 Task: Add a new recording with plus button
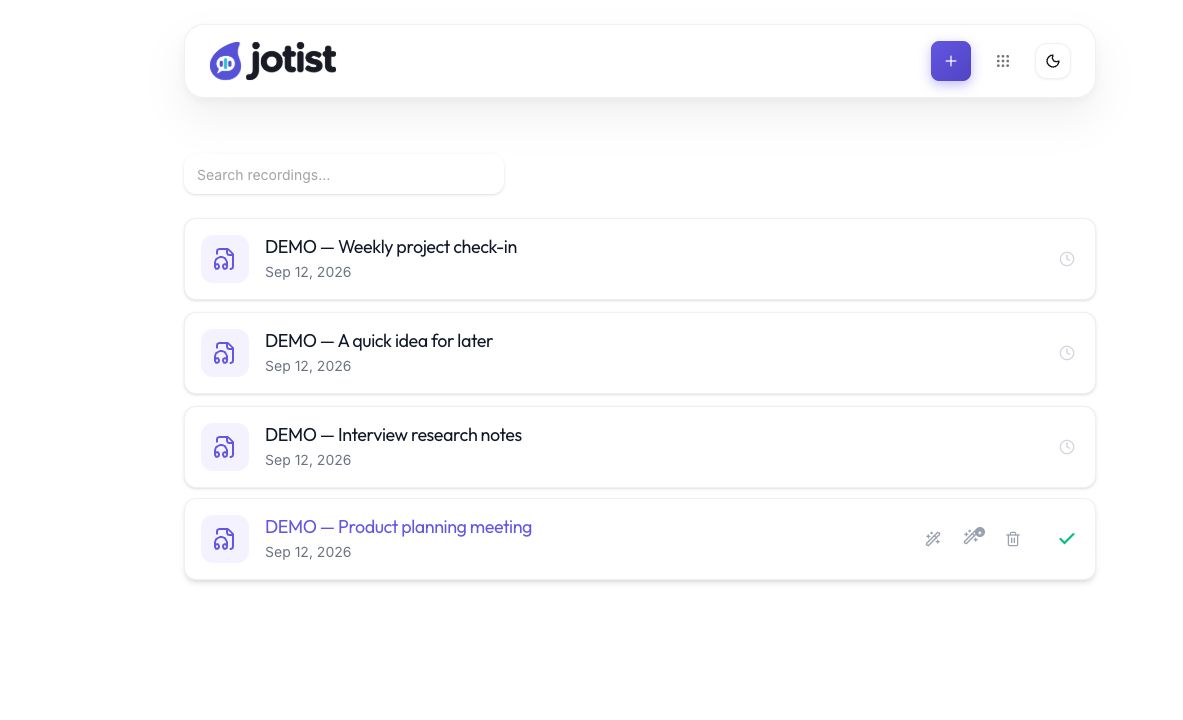click(x=951, y=61)
